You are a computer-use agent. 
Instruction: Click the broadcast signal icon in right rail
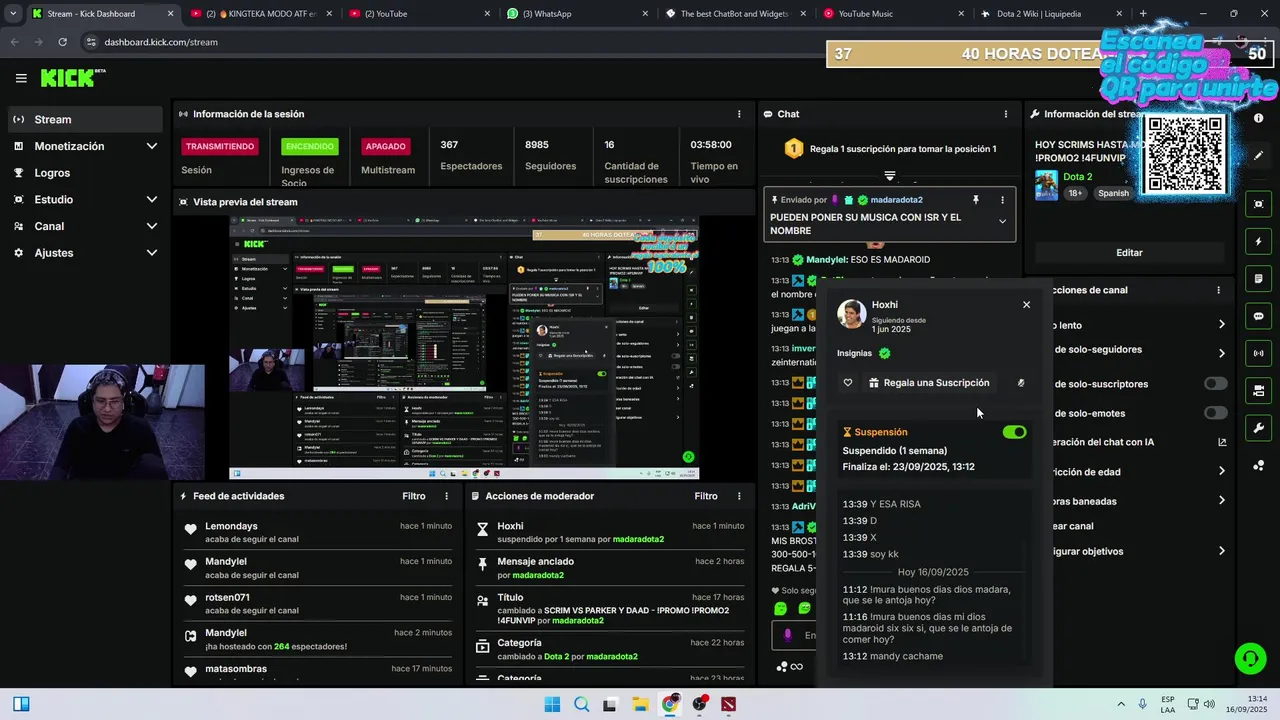1258,353
